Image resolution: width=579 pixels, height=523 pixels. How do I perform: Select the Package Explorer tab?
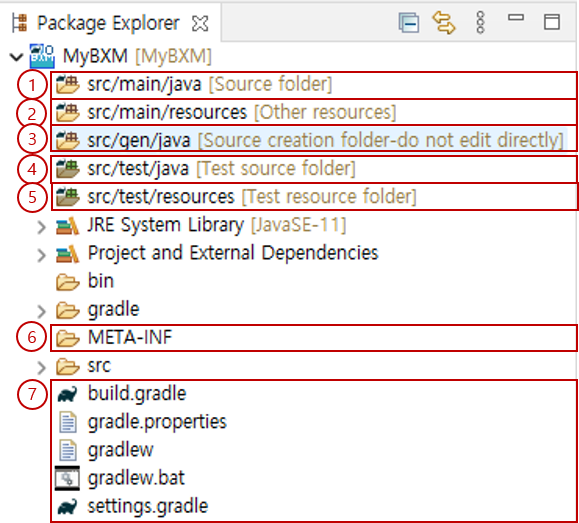(x=109, y=23)
